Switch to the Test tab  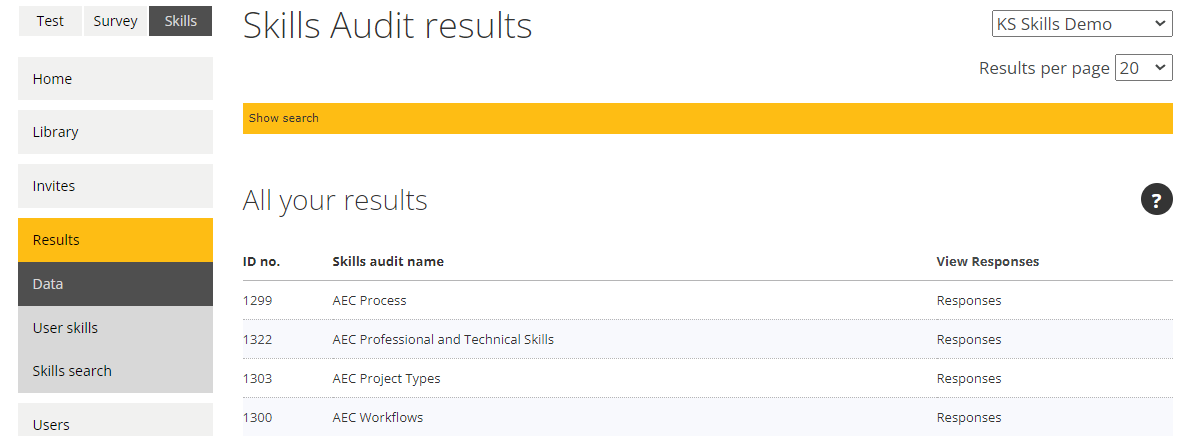coord(50,21)
